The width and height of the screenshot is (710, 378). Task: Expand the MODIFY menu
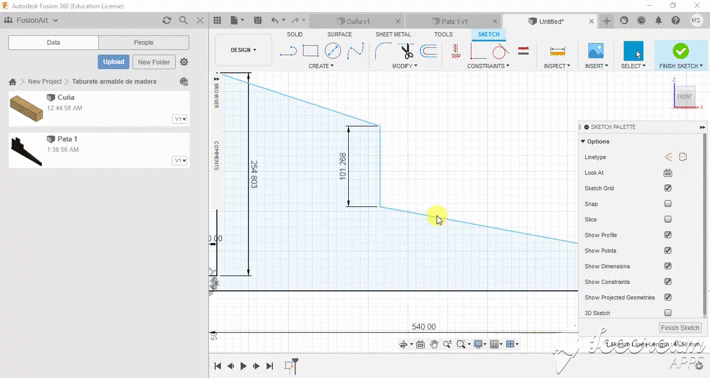pyautogui.click(x=404, y=66)
